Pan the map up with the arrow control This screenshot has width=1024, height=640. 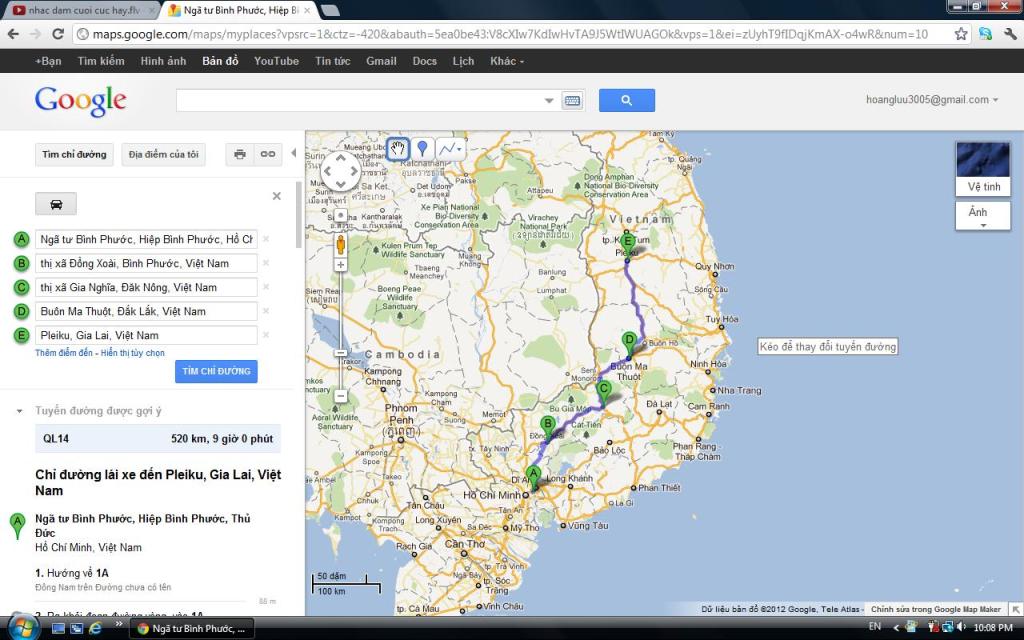(x=341, y=158)
